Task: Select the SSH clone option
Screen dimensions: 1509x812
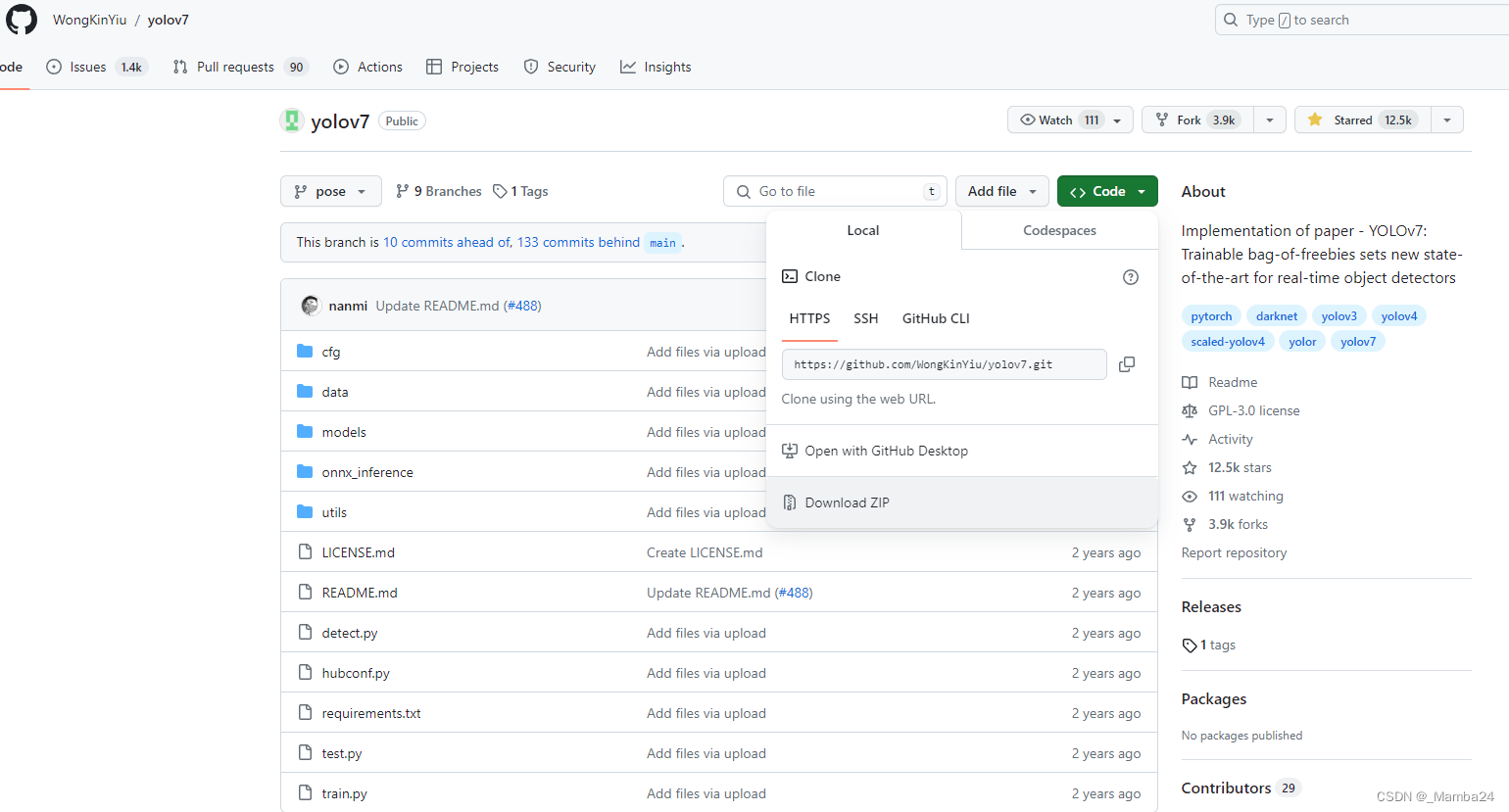Action: point(866,318)
